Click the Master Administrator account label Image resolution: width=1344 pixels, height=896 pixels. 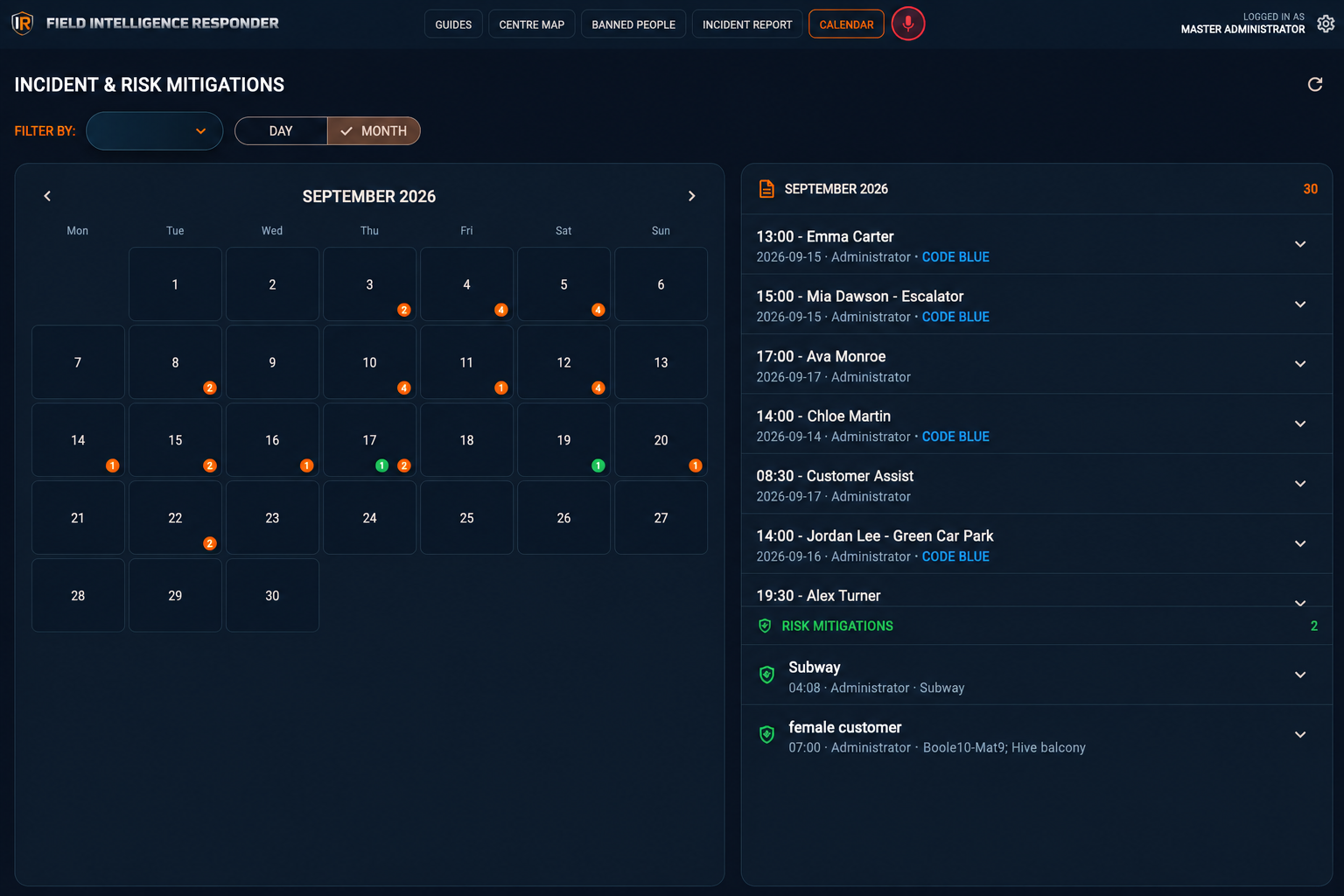1242,29
